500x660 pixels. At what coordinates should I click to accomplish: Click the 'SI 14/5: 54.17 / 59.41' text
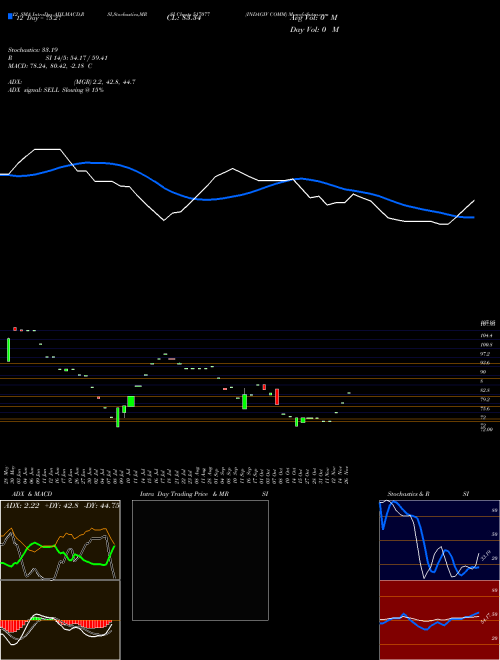pyautogui.click(x=77, y=58)
